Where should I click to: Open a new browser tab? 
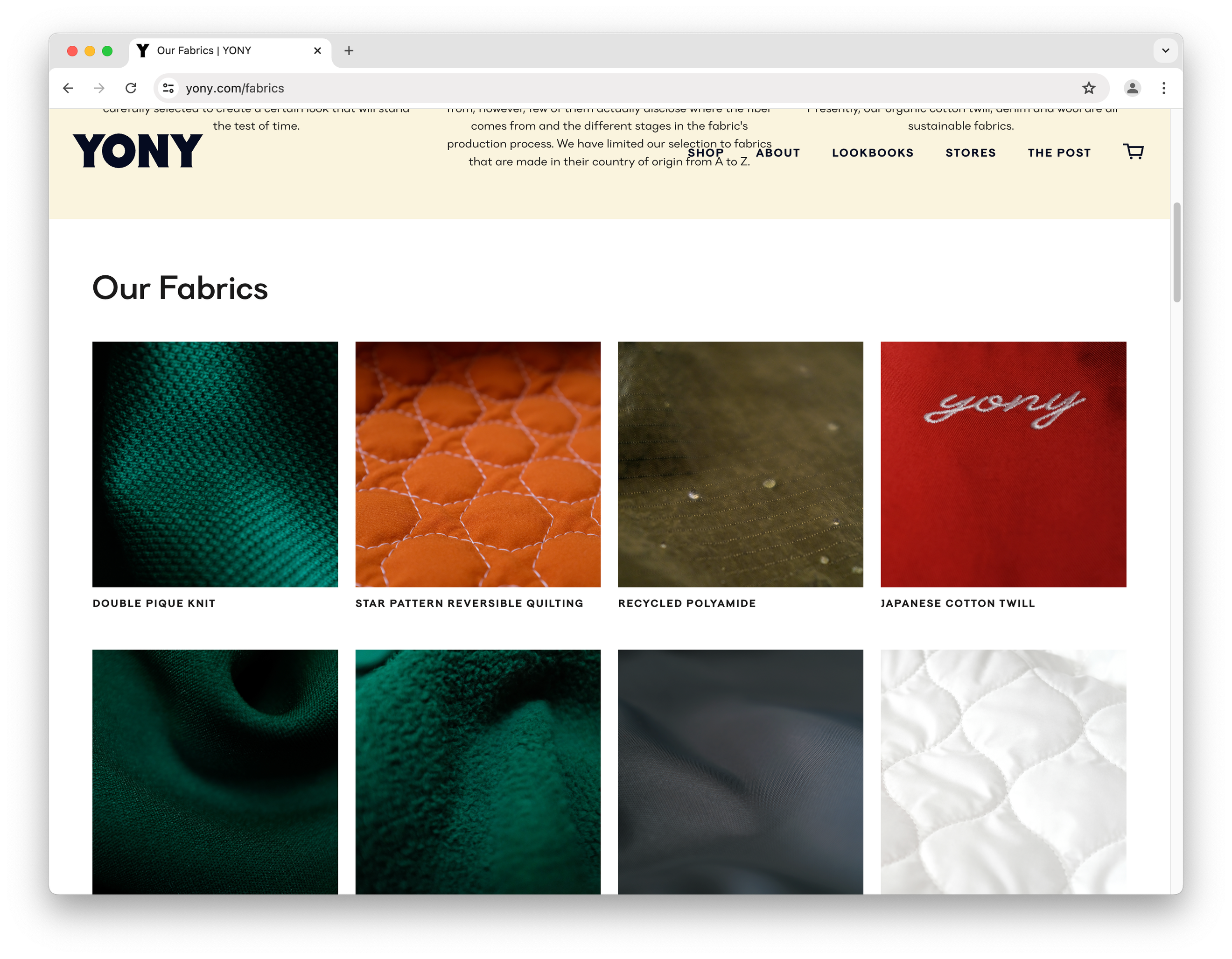click(x=349, y=51)
